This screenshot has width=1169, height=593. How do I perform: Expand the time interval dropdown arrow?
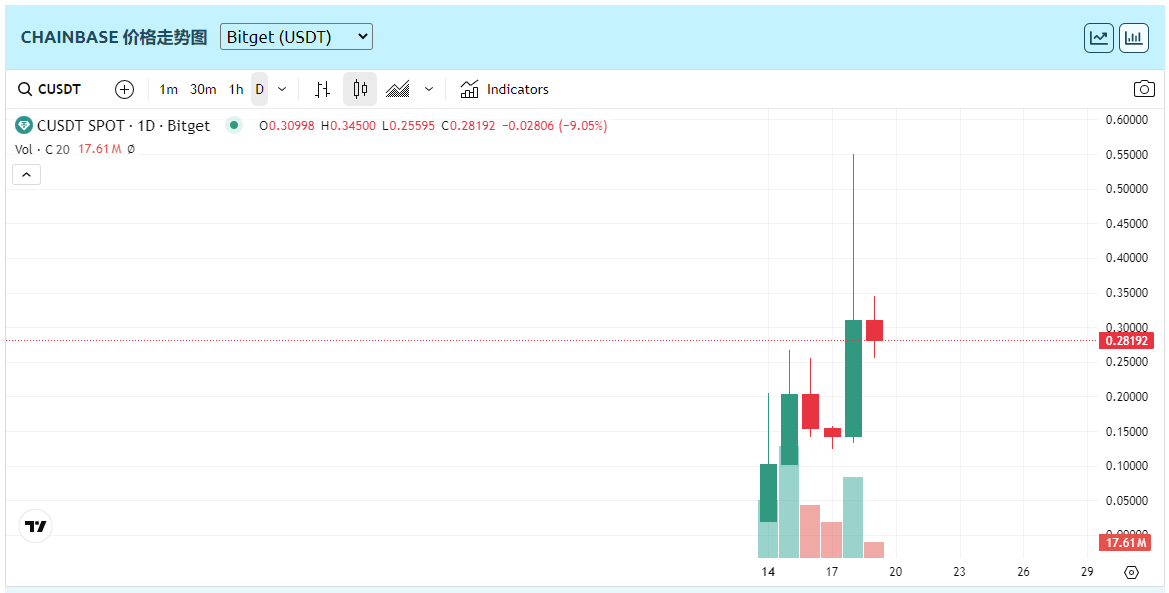(282, 89)
